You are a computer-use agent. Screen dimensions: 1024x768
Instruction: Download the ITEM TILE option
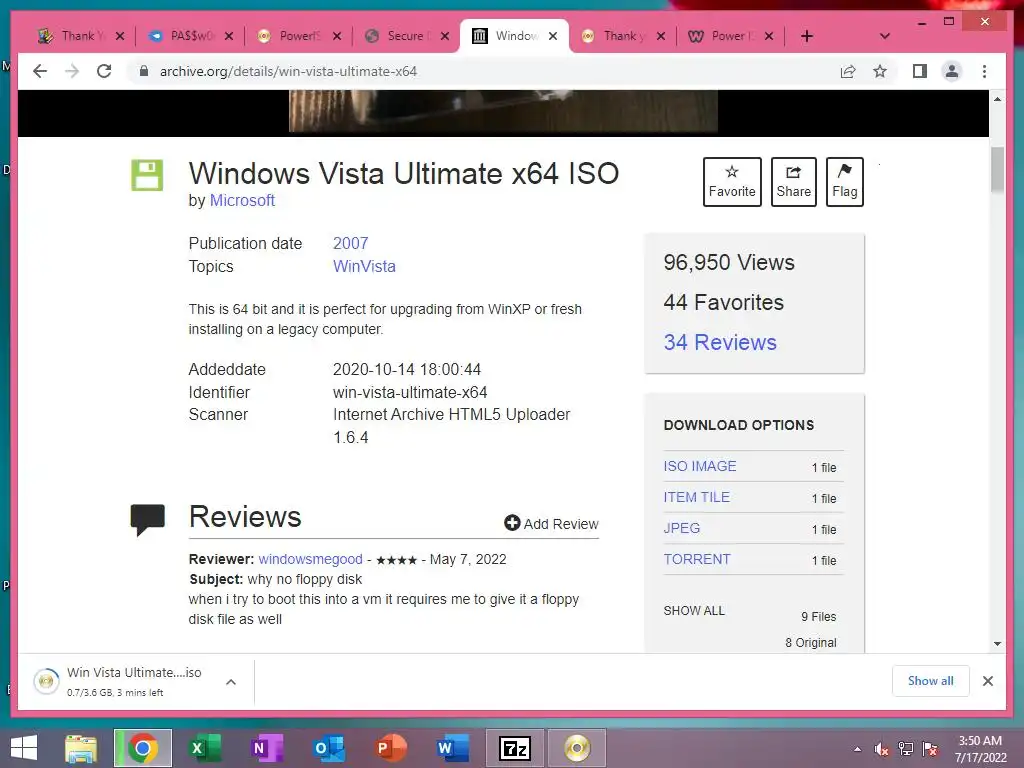point(697,497)
